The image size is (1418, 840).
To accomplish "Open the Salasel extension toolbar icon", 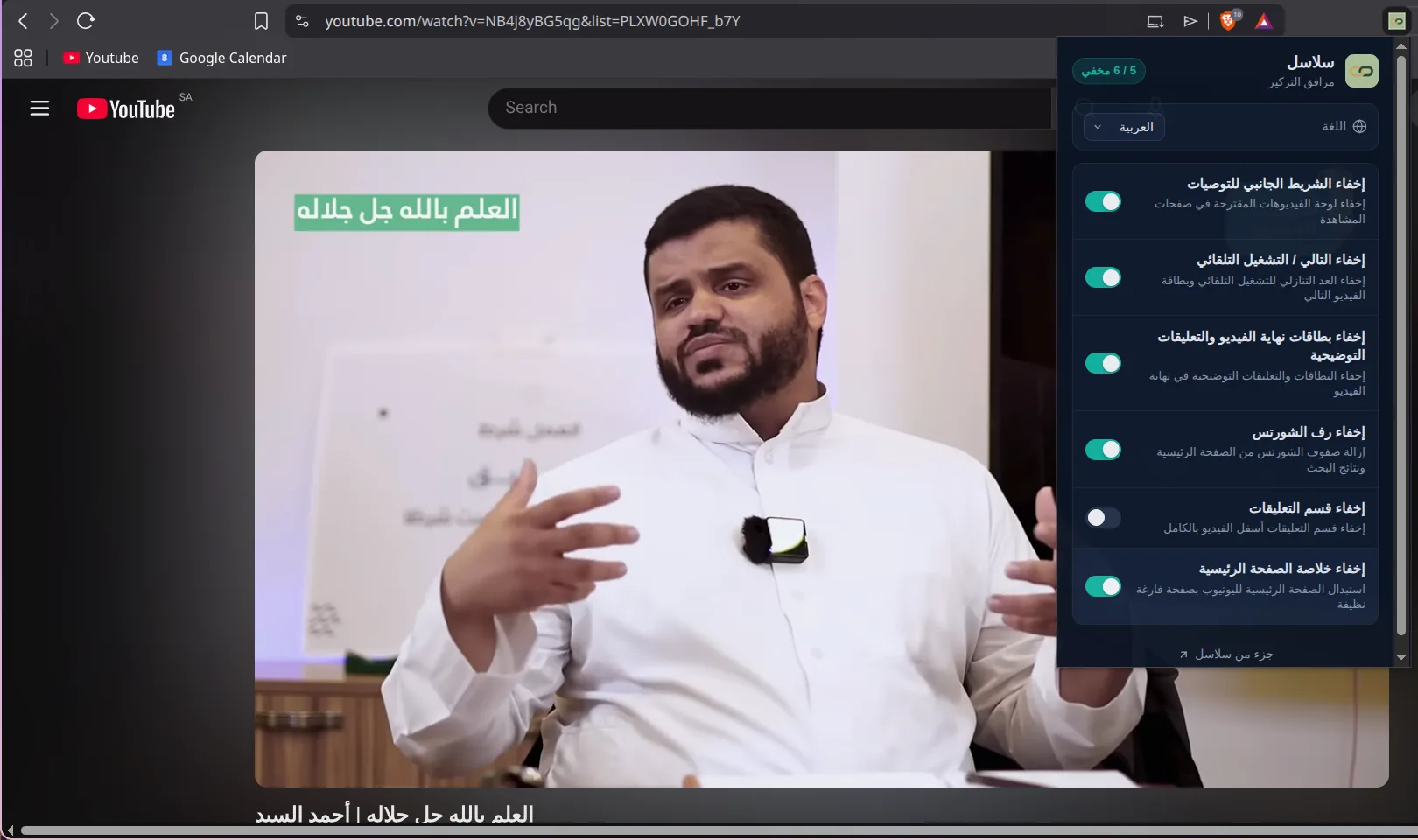I will tap(1396, 21).
